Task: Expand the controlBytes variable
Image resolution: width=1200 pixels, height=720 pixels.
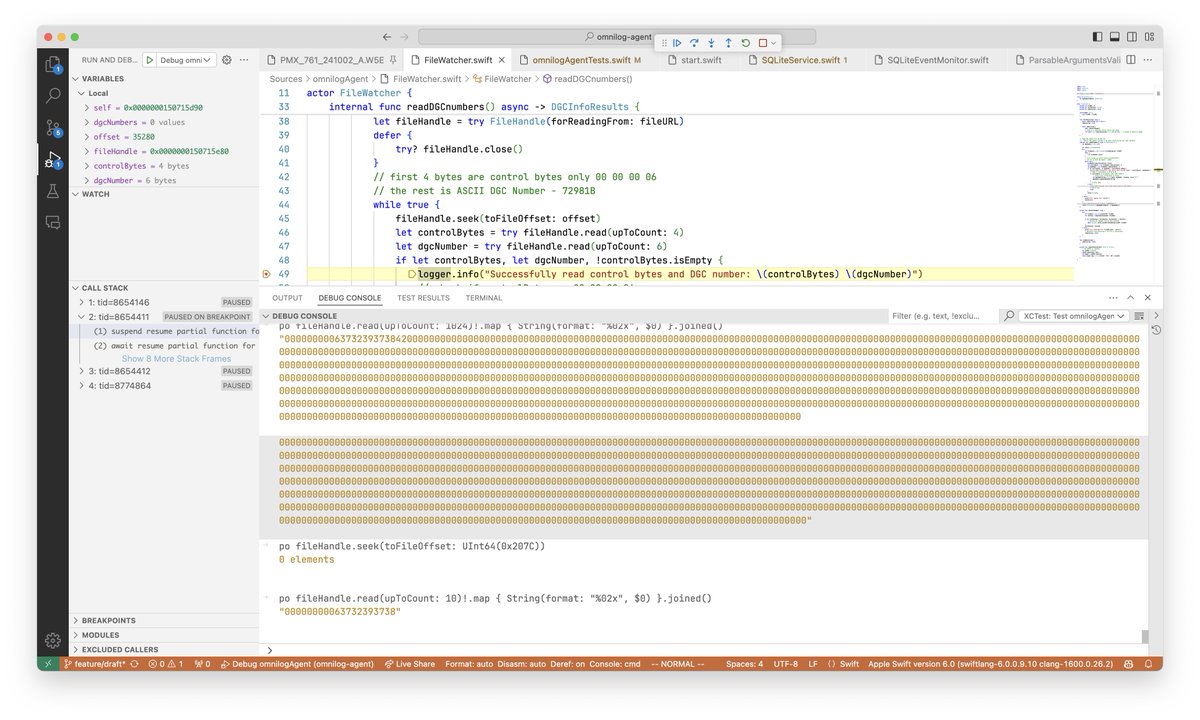Action: click(x=87, y=166)
